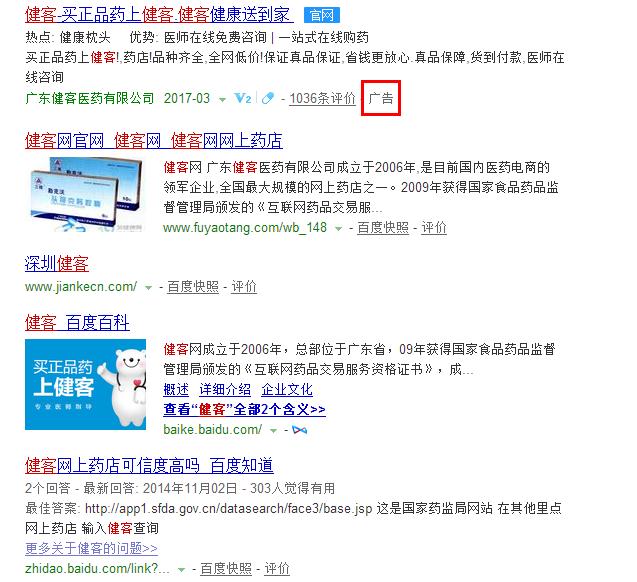637x582 pixels.
Task: Expand the arrow after baike.baidu.com/
Action: tap(273, 431)
